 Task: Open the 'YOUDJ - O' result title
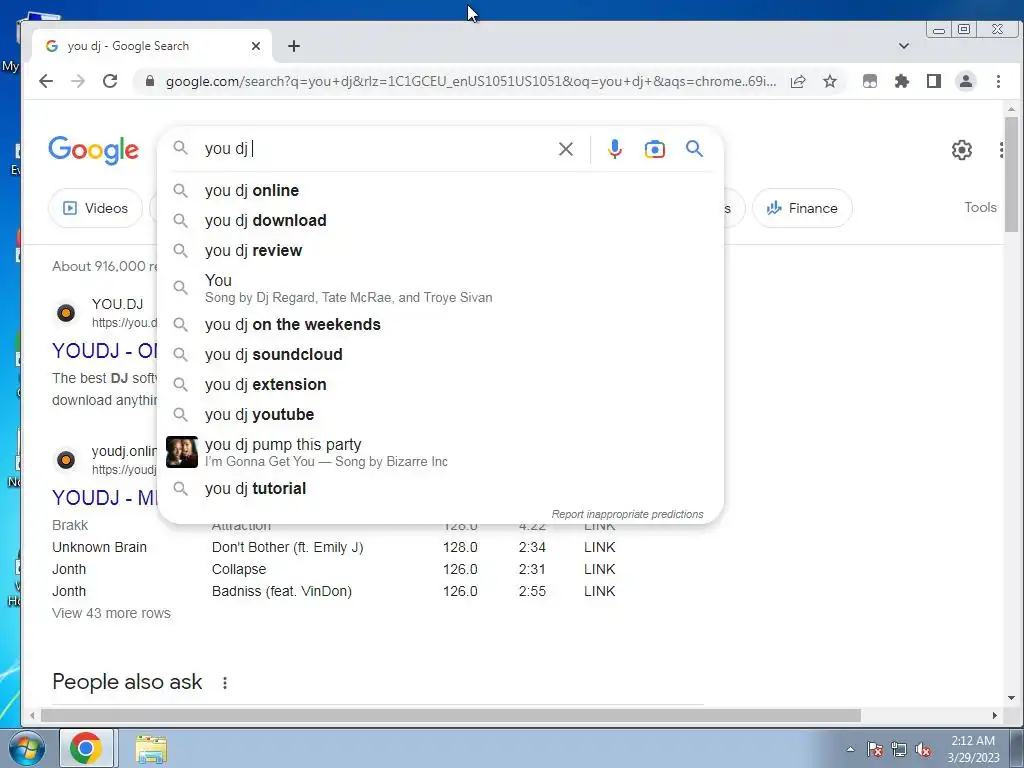tap(104, 351)
